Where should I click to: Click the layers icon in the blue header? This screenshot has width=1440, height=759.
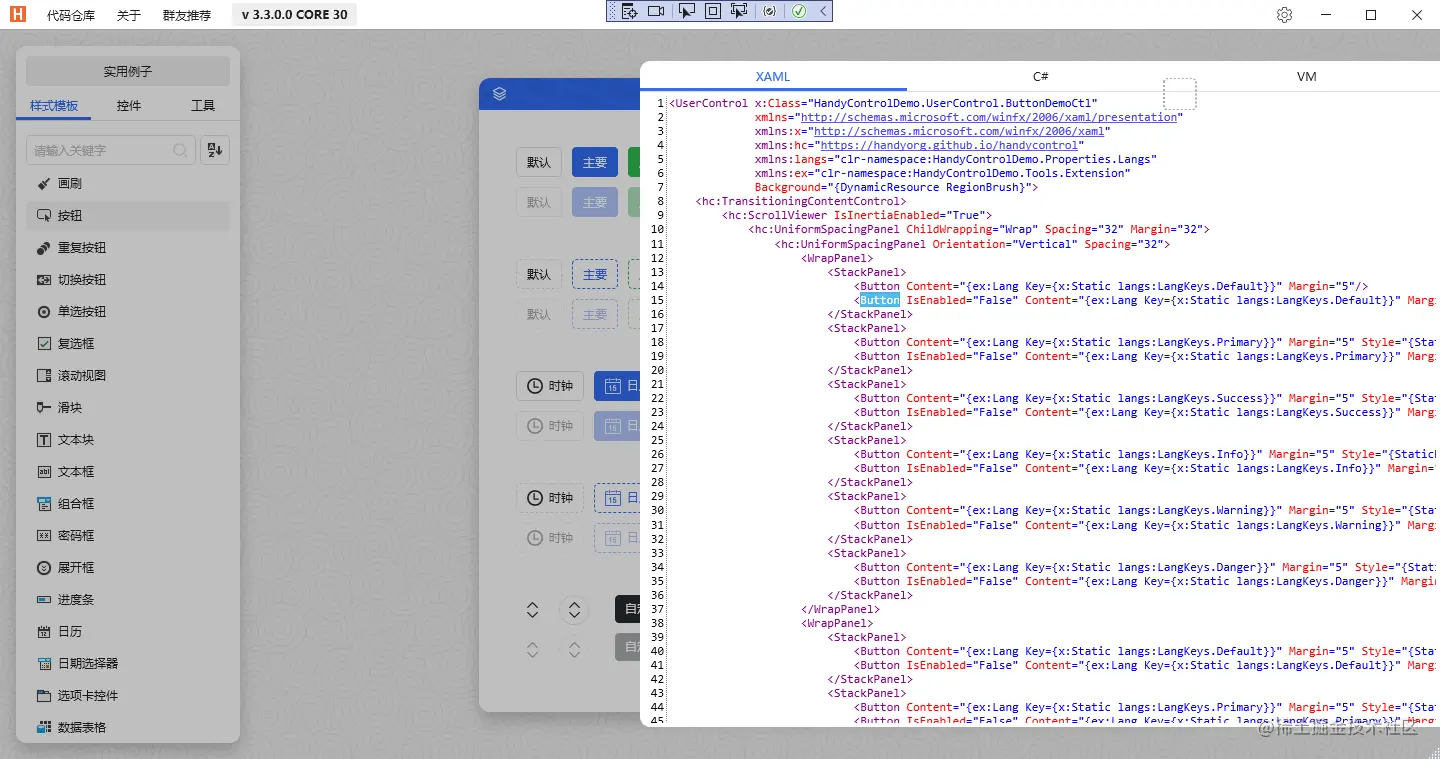click(x=500, y=94)
